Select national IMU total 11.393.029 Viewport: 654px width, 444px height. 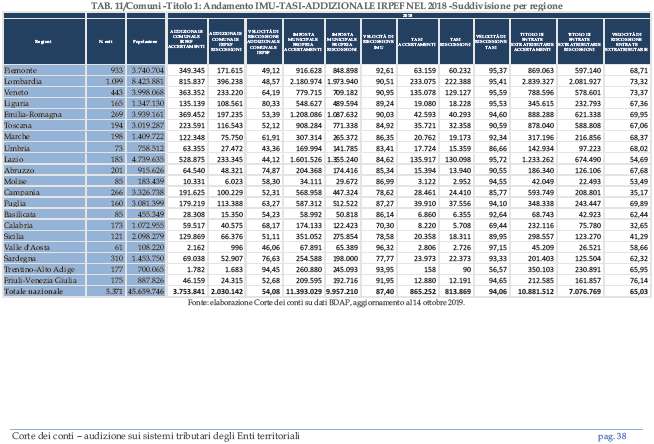304,291
